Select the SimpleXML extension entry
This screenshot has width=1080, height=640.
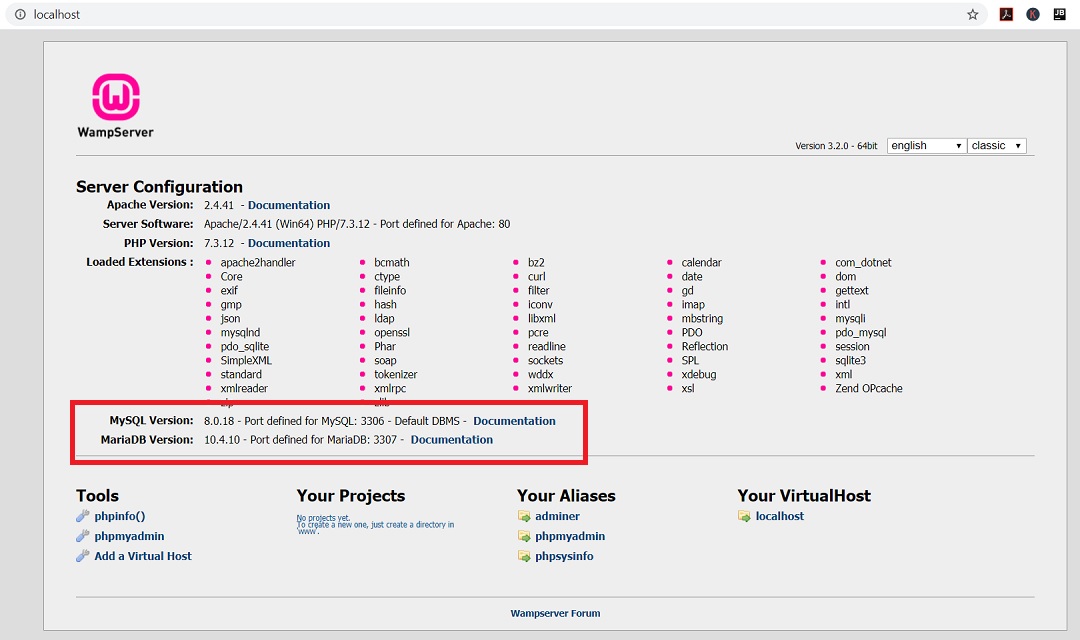click(246, 360)
